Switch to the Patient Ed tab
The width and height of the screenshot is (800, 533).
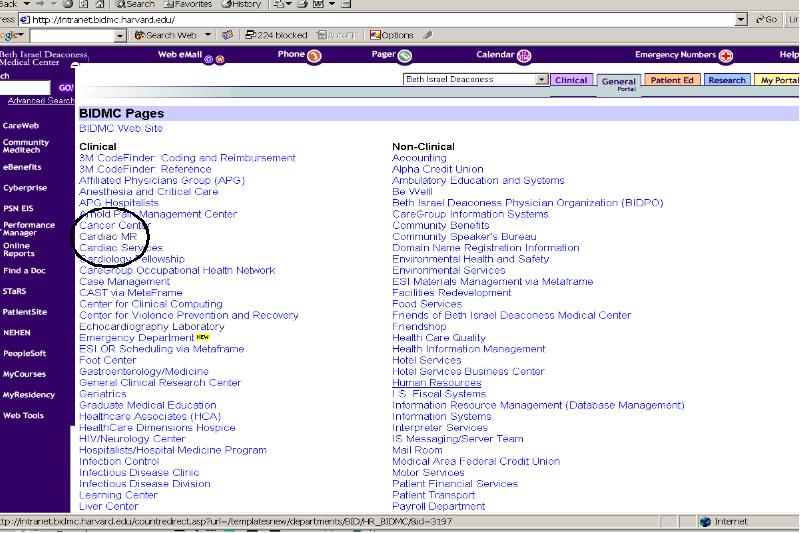[672, 80]
